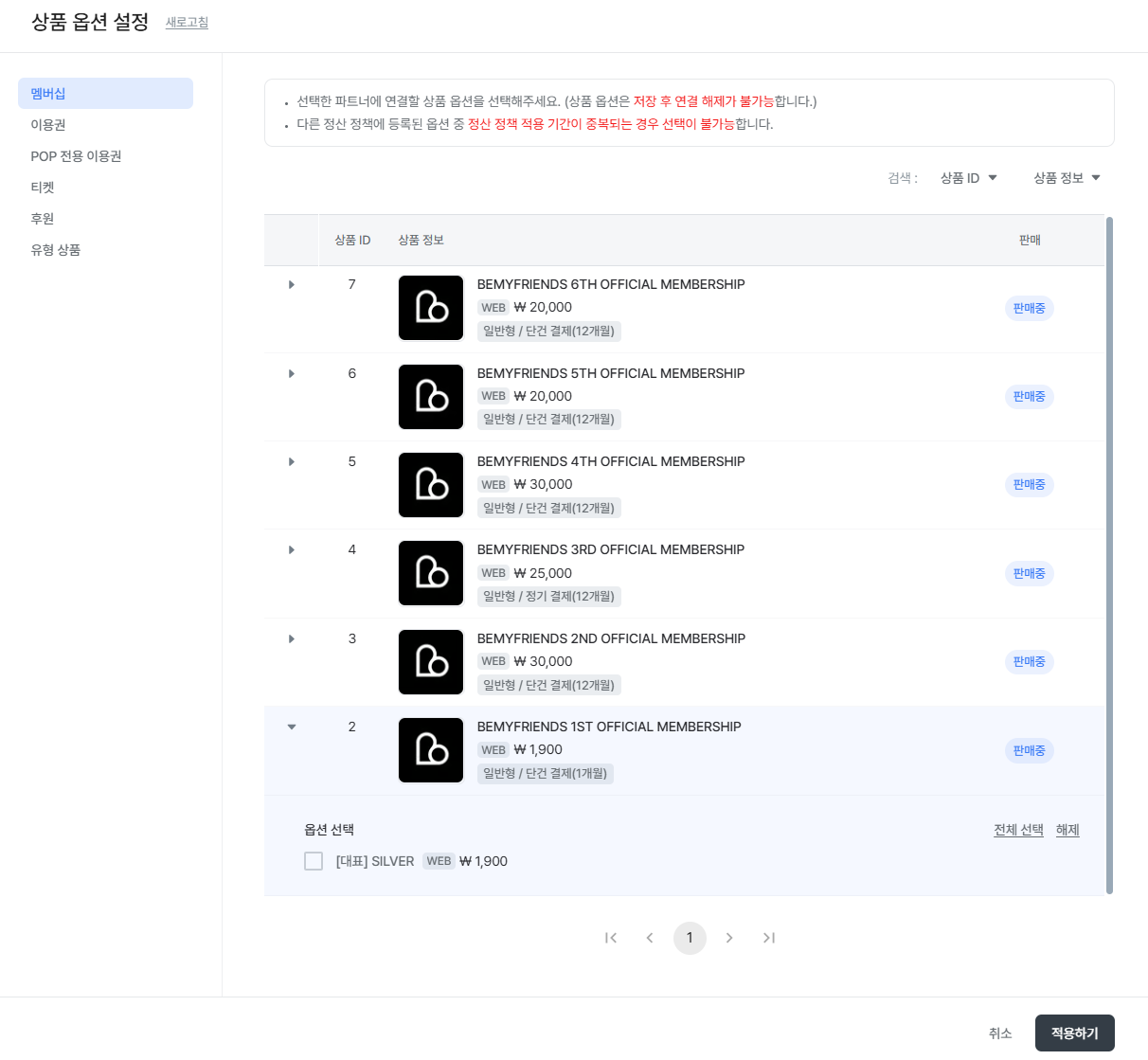Click BEMYFRIENDS 6TH membership product thumbnail

coord(431,308)
